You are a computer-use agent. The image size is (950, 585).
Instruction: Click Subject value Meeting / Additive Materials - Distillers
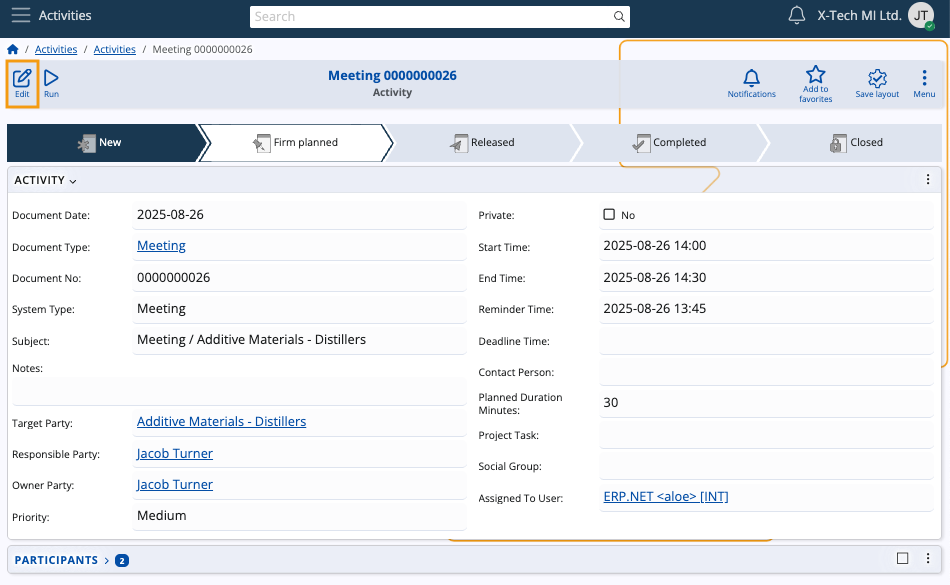coord(251,340)
